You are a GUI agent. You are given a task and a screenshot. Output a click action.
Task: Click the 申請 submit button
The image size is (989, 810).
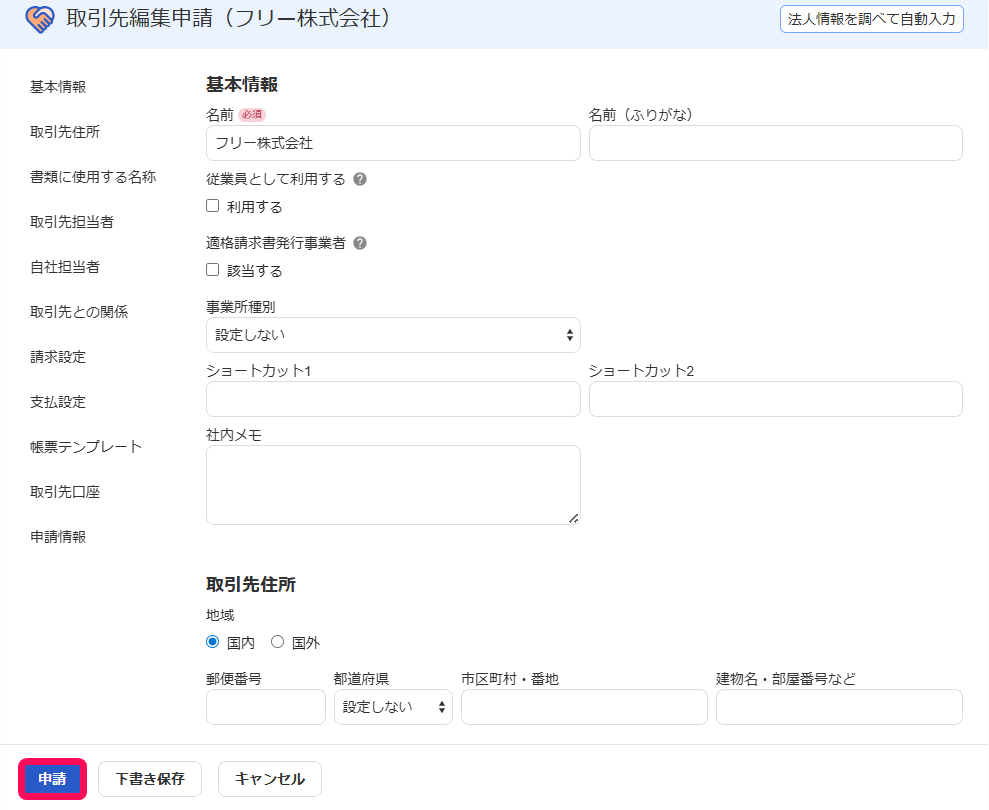52,779
